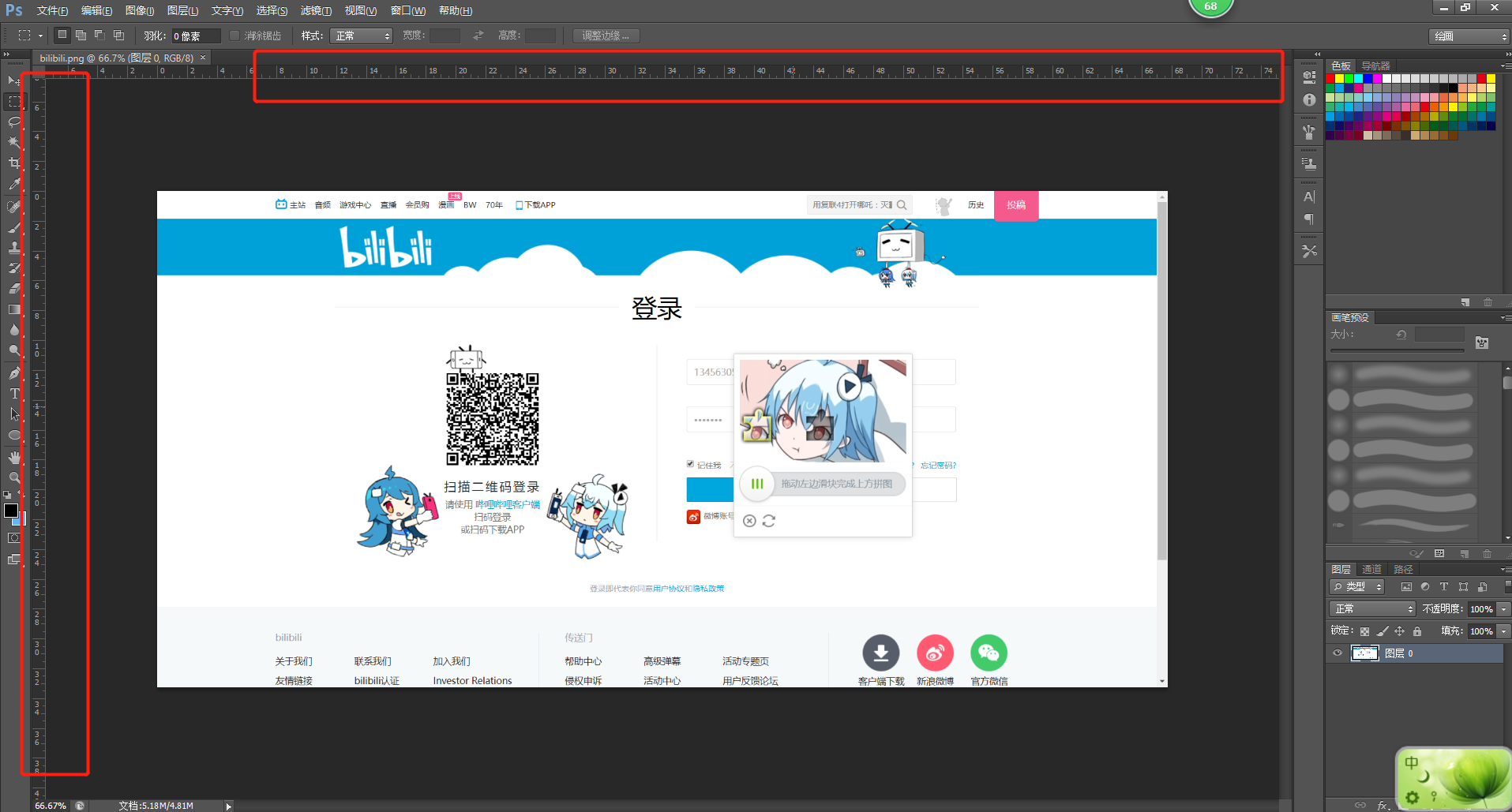
Task: Select the Blur tool
Action: [14, 330]
